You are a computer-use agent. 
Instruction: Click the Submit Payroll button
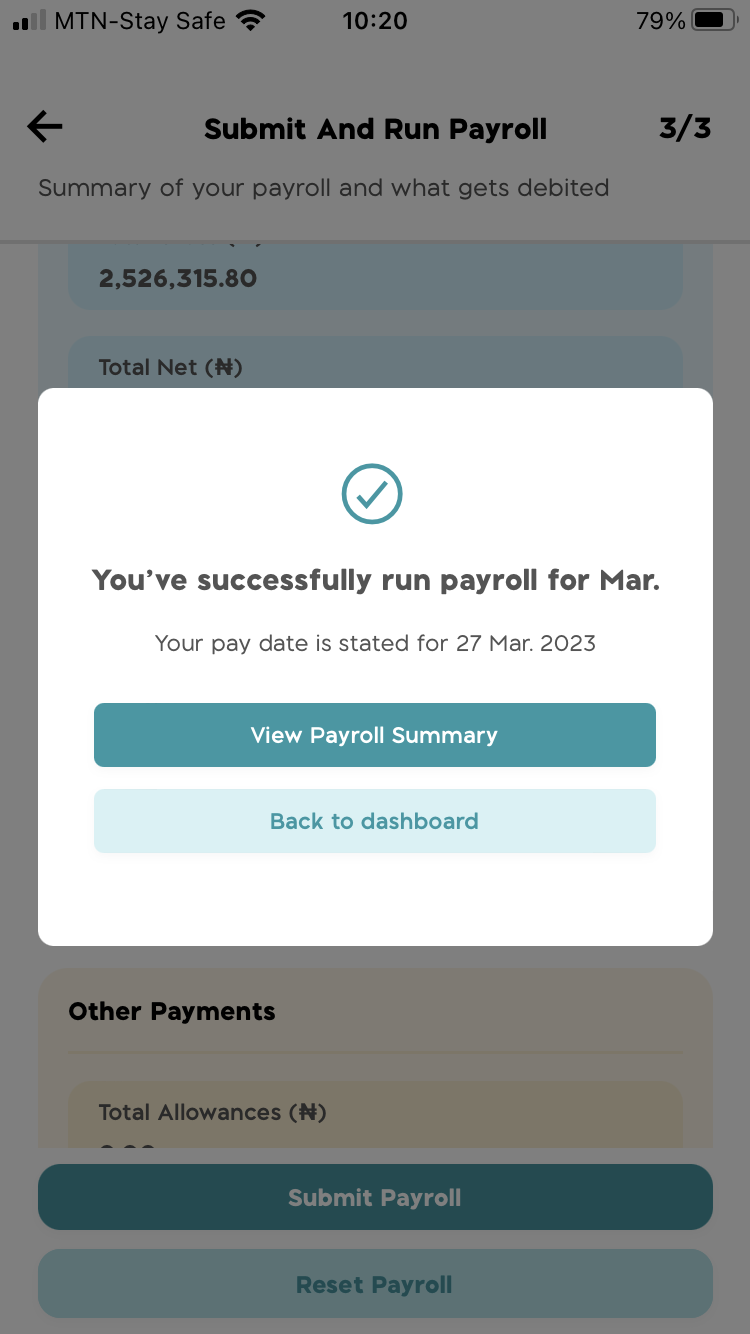pos(374,1197)
